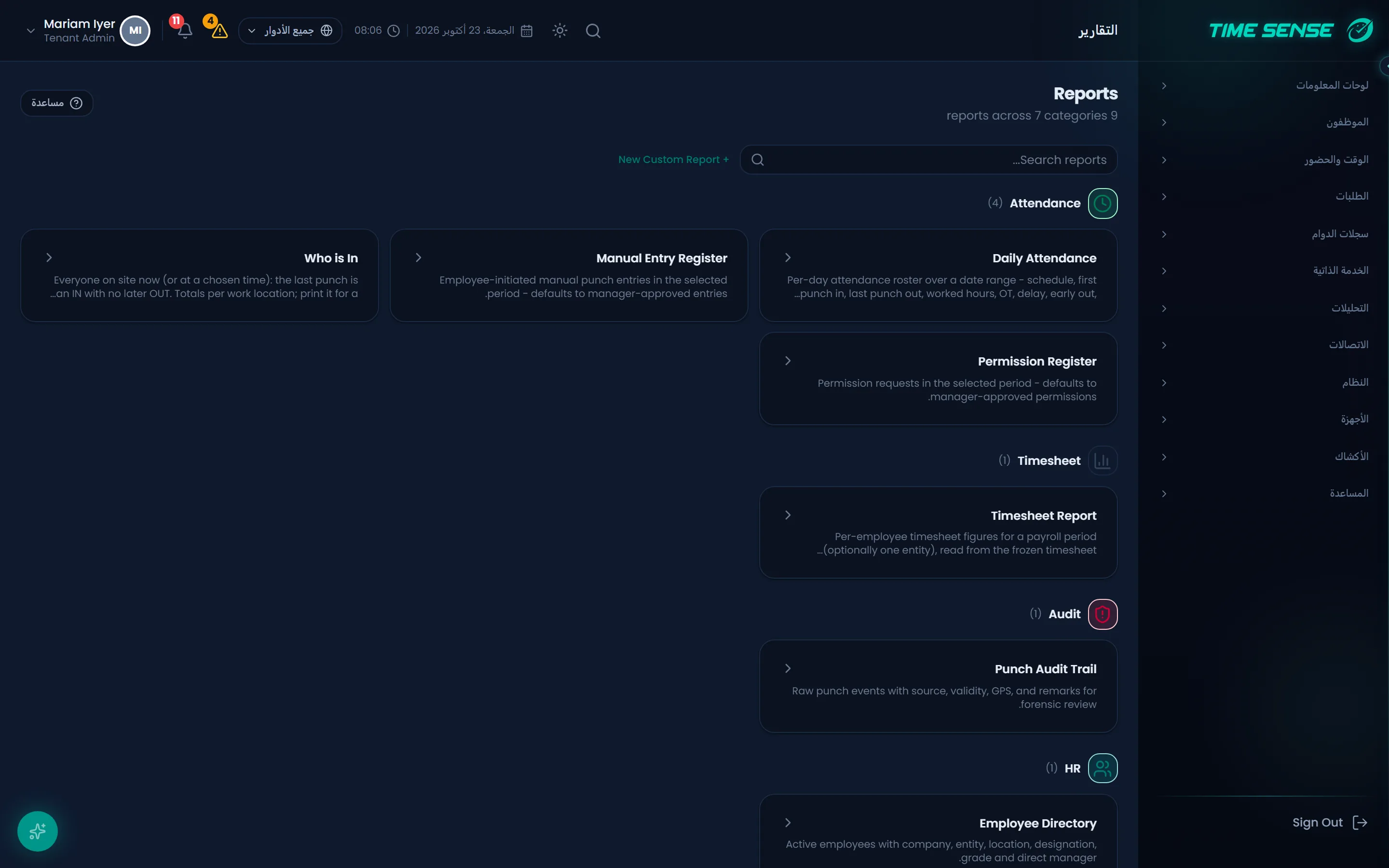Viewport: 1389px width, 868px height.
Task: Click the calendar date icon in header
Action: (526, 30)
